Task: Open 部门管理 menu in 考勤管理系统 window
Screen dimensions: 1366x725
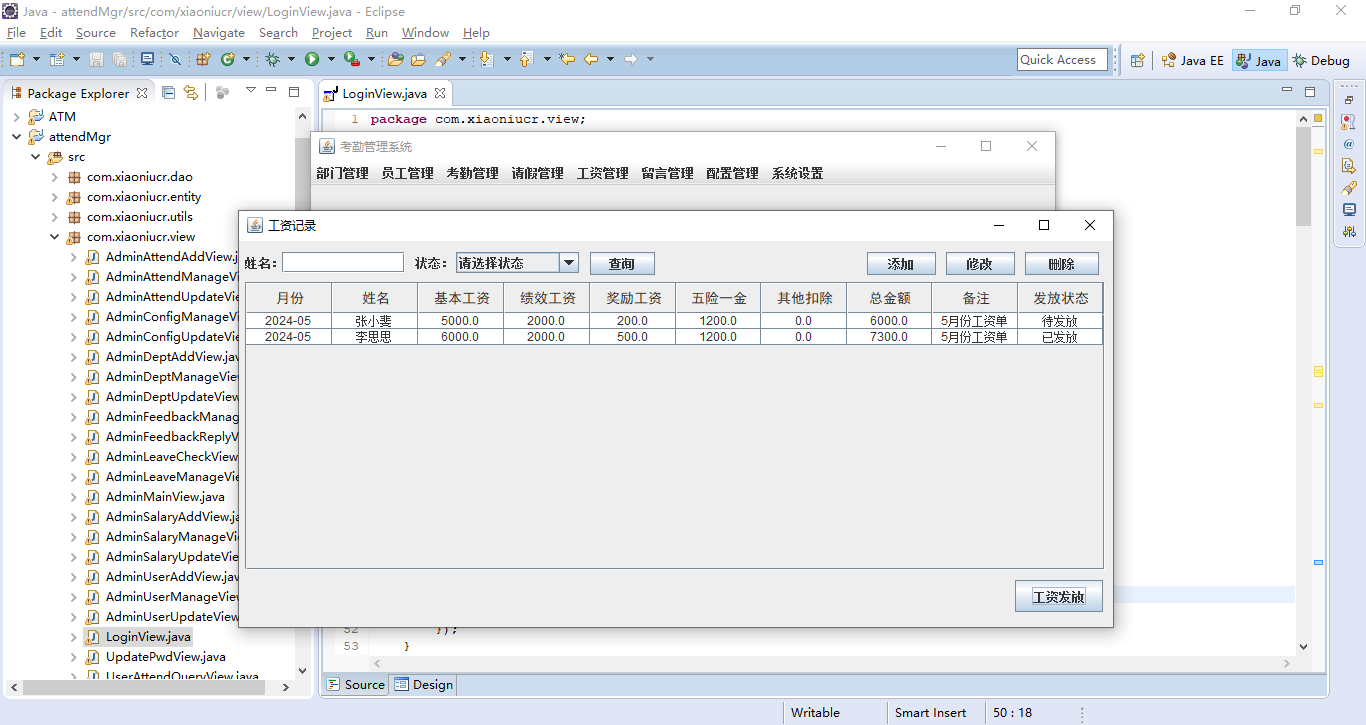Action: point(342,173)
